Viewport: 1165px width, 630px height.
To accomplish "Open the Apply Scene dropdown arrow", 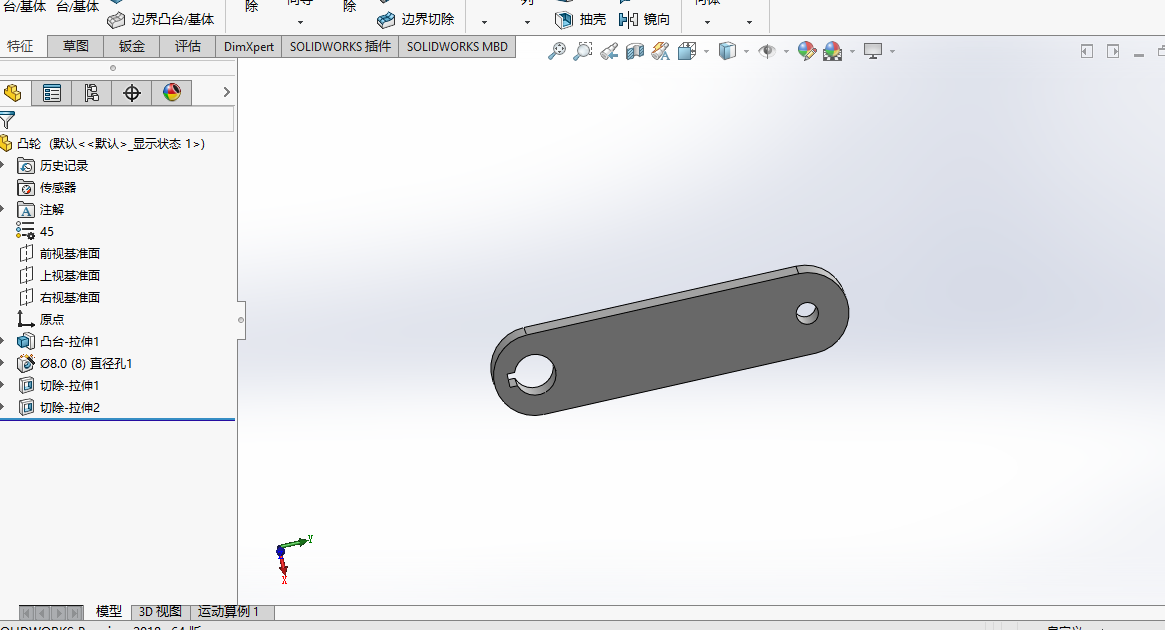I will pyautogui.click(x=852, y=52).
